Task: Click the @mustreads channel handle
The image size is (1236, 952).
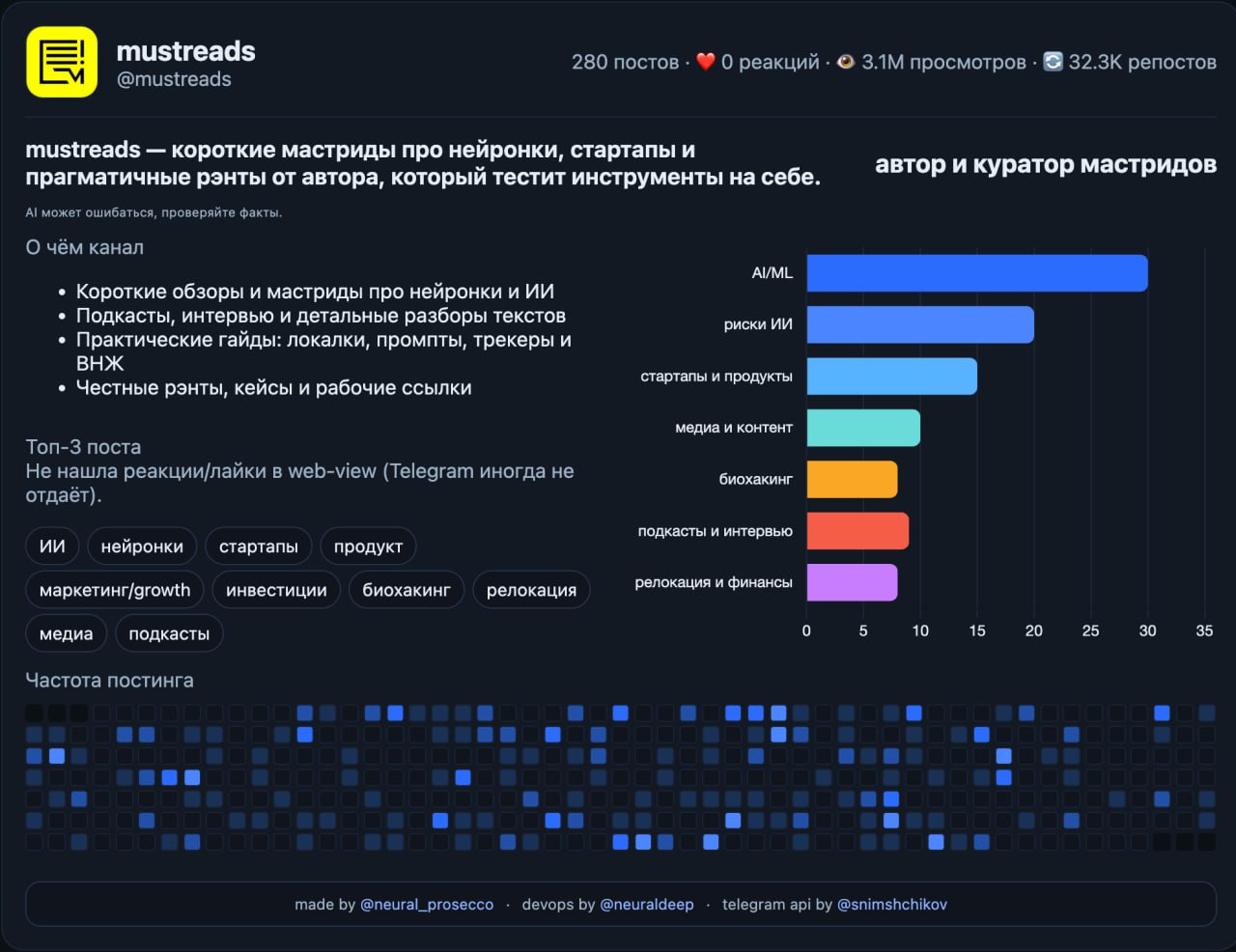Action: (174, 79)
